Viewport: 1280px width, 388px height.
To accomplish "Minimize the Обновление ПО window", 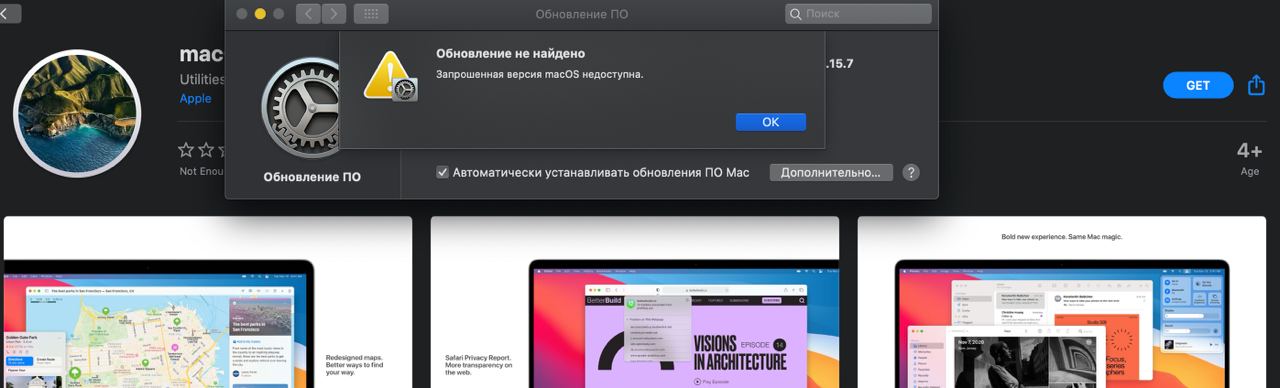I will [x=260, y=14].
